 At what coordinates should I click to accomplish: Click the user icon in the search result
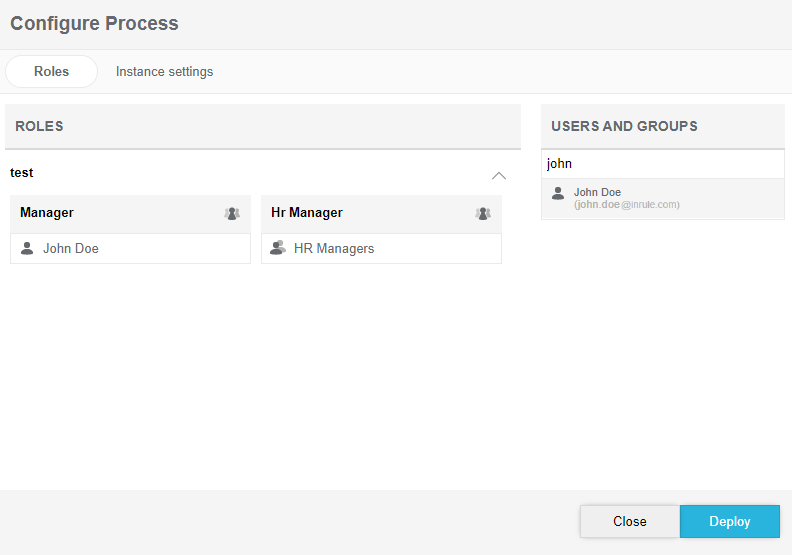pos(558,193)
